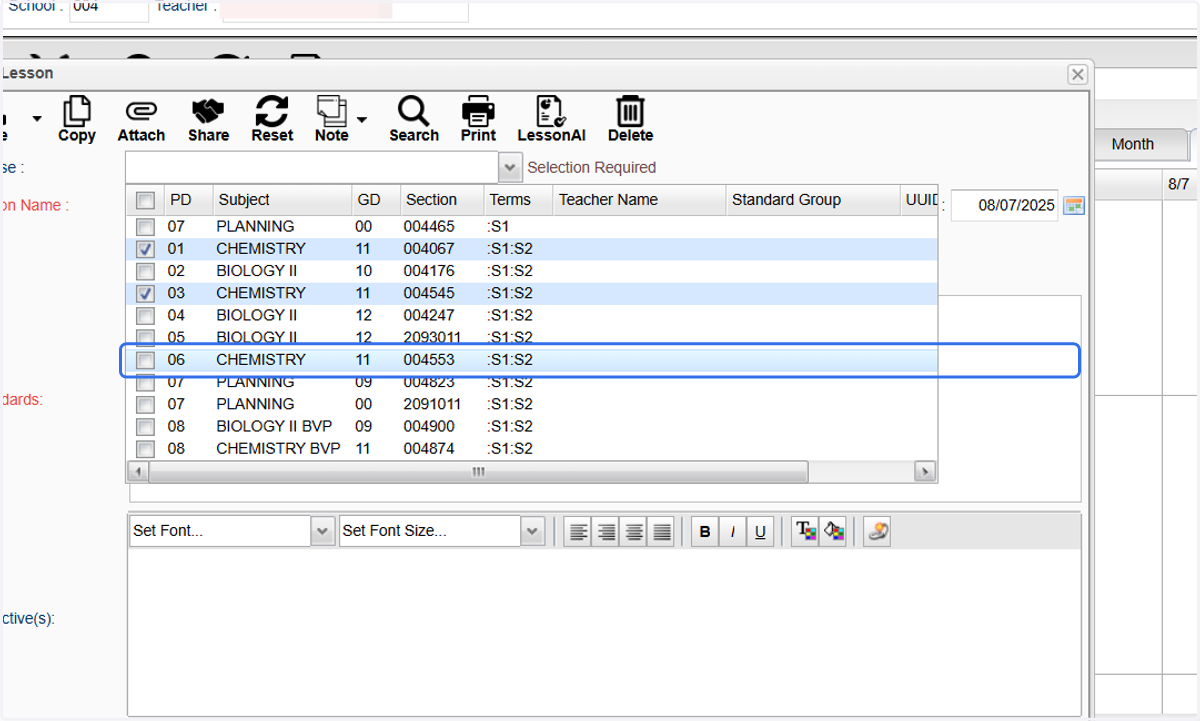Image resolution: width=1200 pixels, height=721 pixels.
Task: Check the PLANNING section 004465 checkbox
Action: (146, 226)
